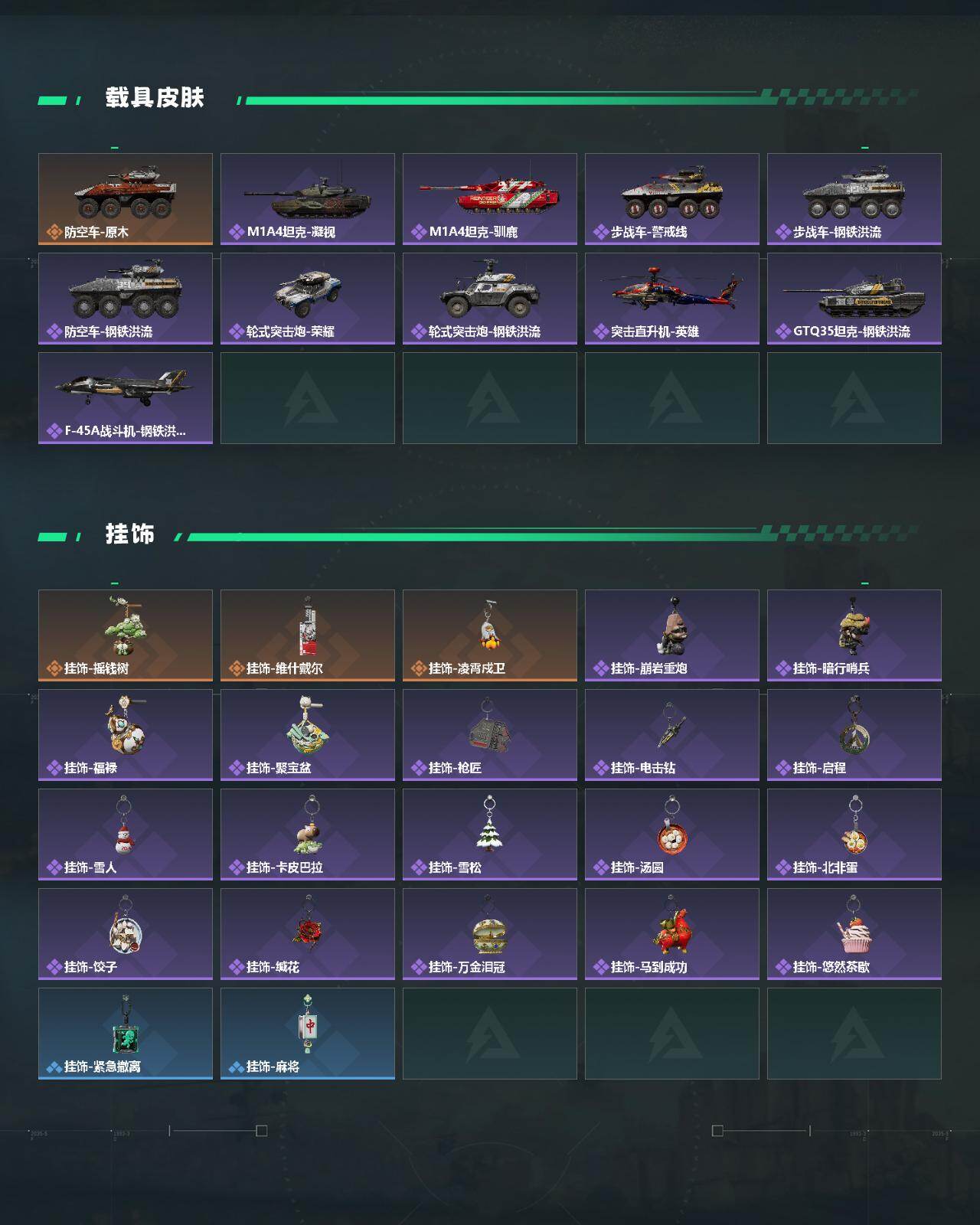Click the 突击直升机-英雄 helicopter skin
This screenshot has width=980, height=1225.
pyautogui.click(x=672, y=299)
